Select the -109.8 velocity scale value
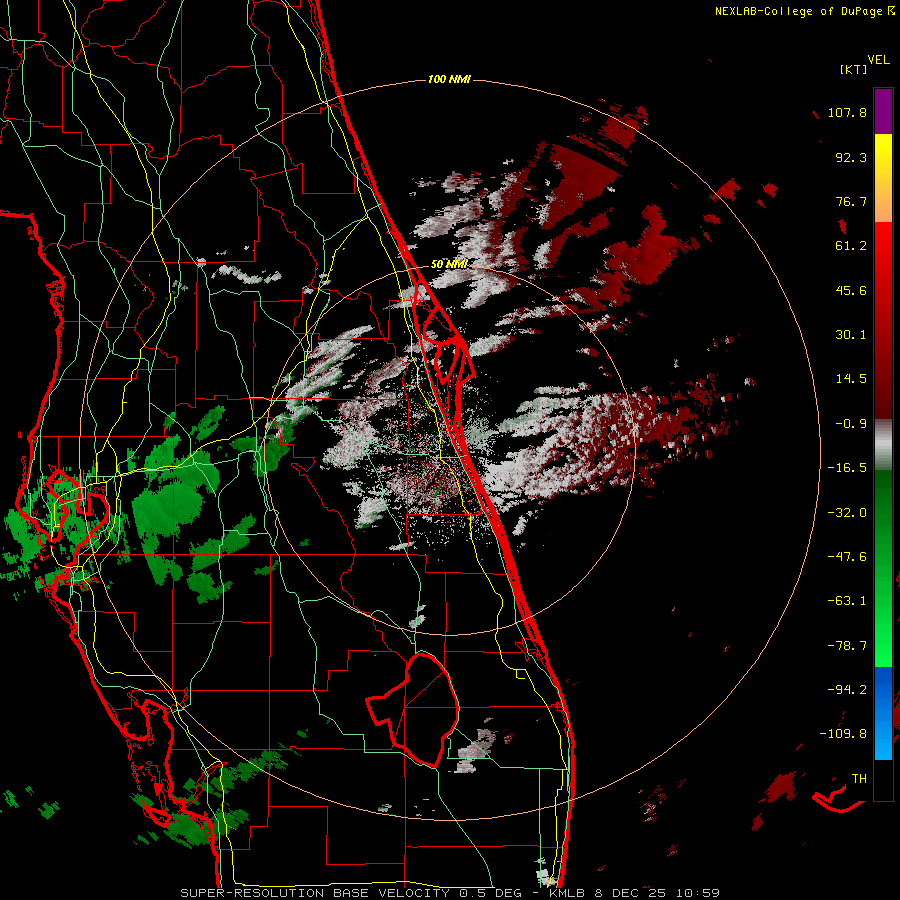 tap(843, 734)
